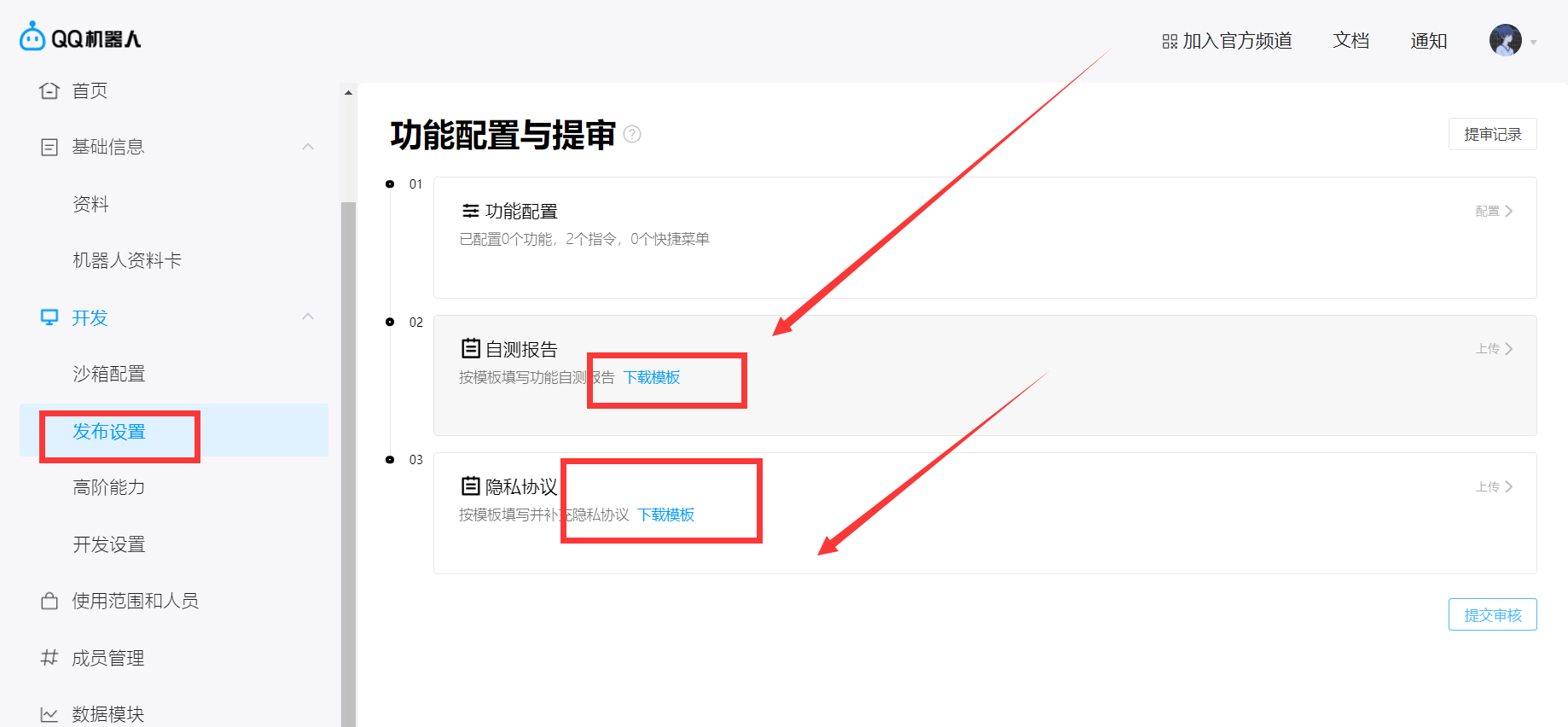Click the 隐私协议 document icon
This screenshot has width=1568, height=727.
(470, 486)
